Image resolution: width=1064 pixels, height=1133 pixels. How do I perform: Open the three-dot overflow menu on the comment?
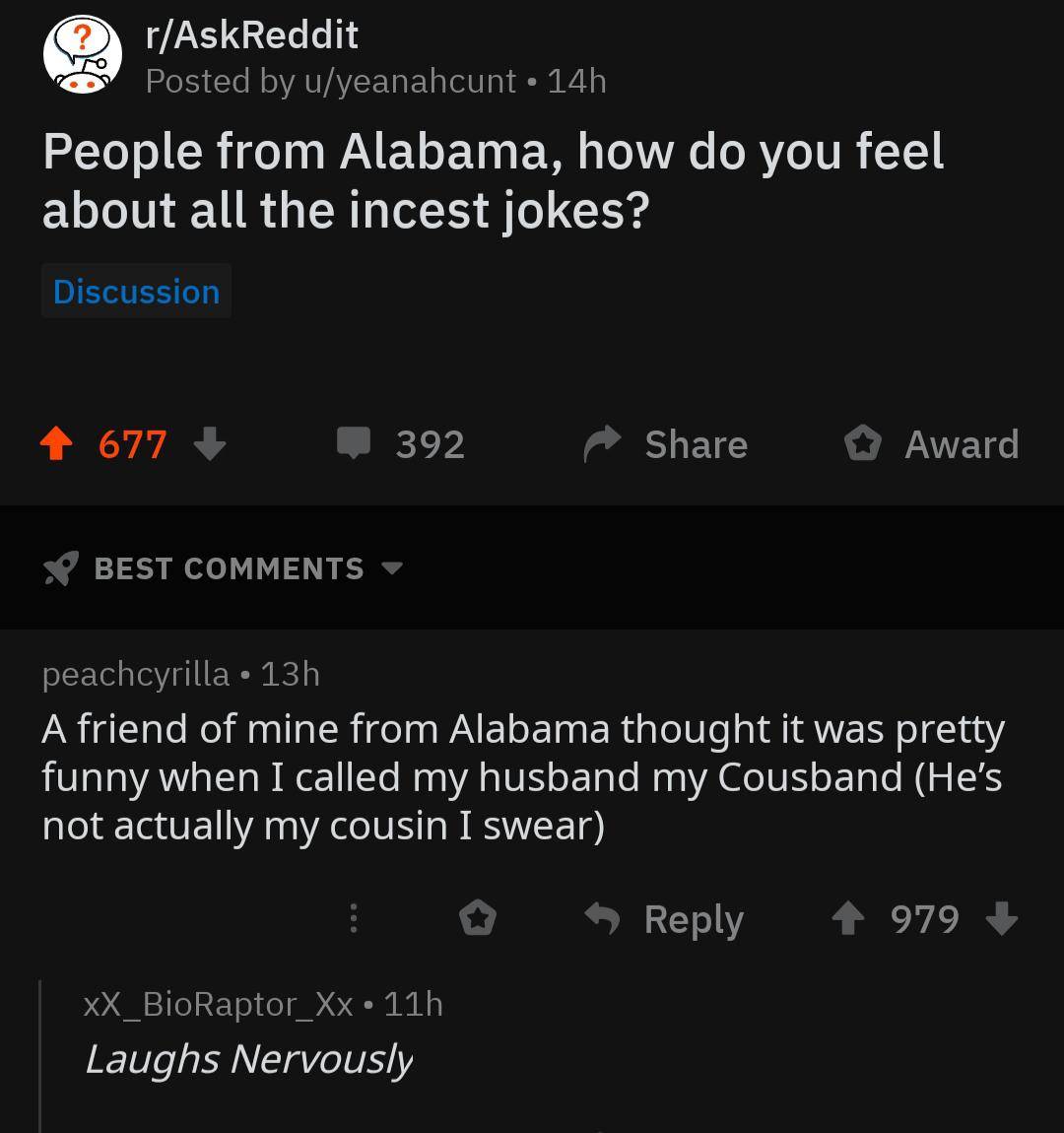[x=353, y=918]
